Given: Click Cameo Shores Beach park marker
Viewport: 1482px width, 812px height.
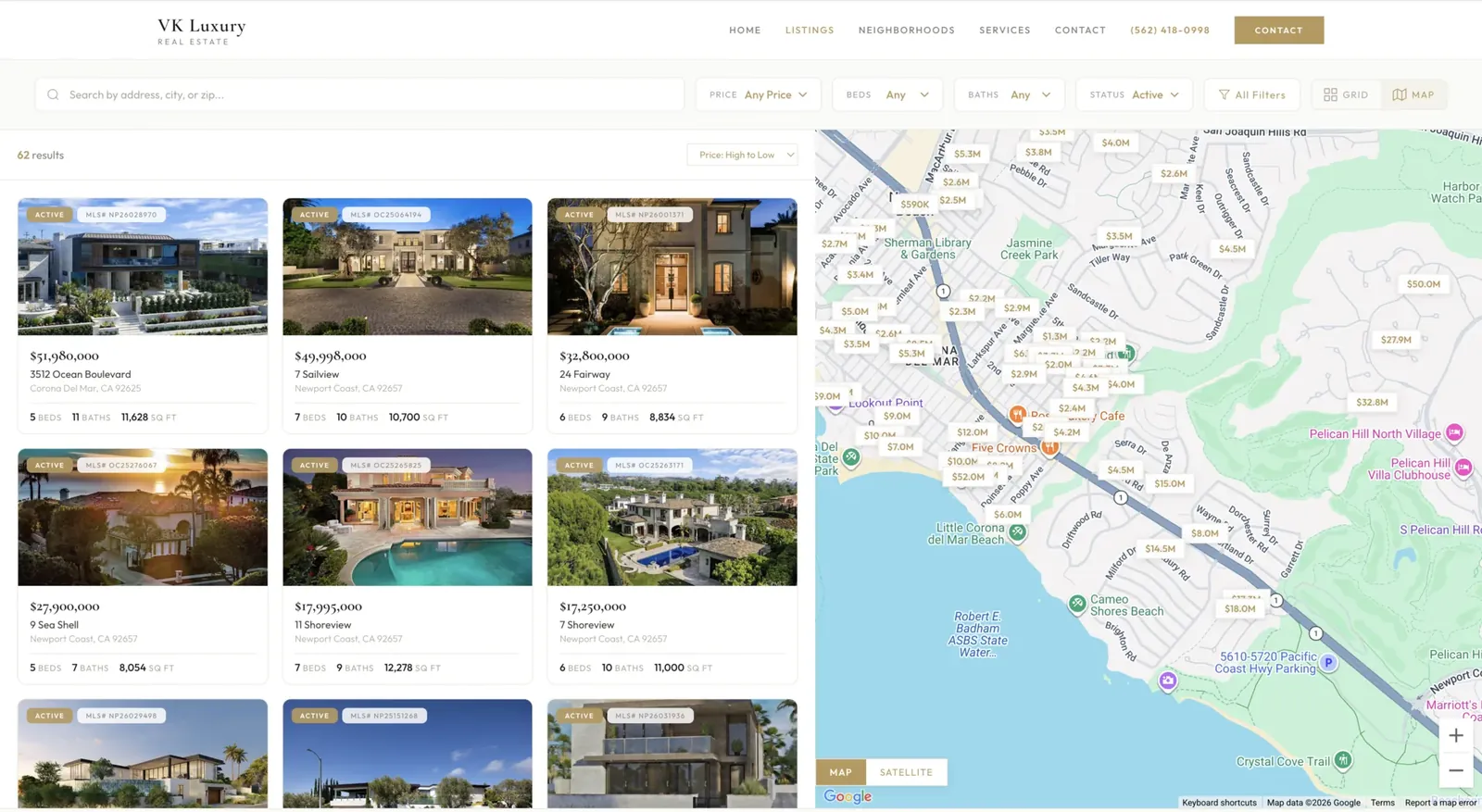Looking at the screenshot, I should pyautogui.click(x=1076, y=604).
